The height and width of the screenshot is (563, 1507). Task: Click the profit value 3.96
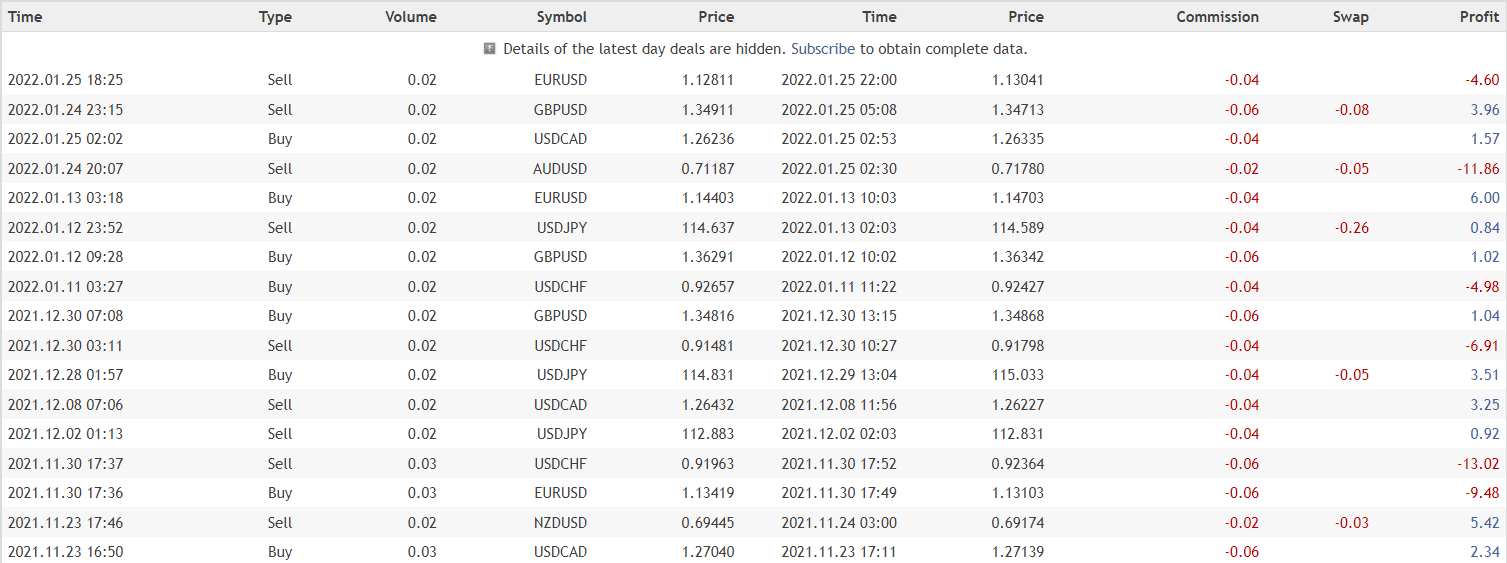coord(1485,110)
